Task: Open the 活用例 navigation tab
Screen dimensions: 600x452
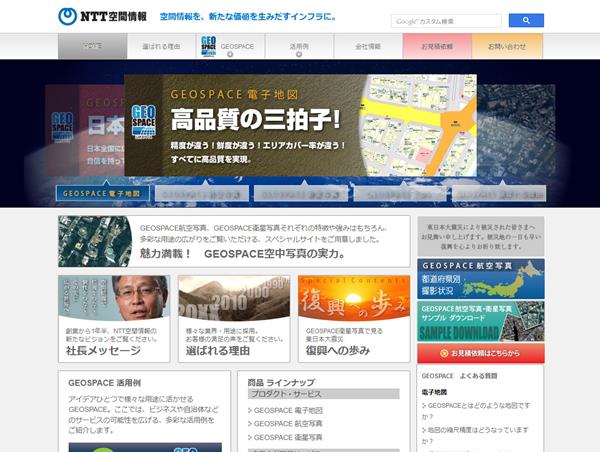Action: [x=299, y=46]
